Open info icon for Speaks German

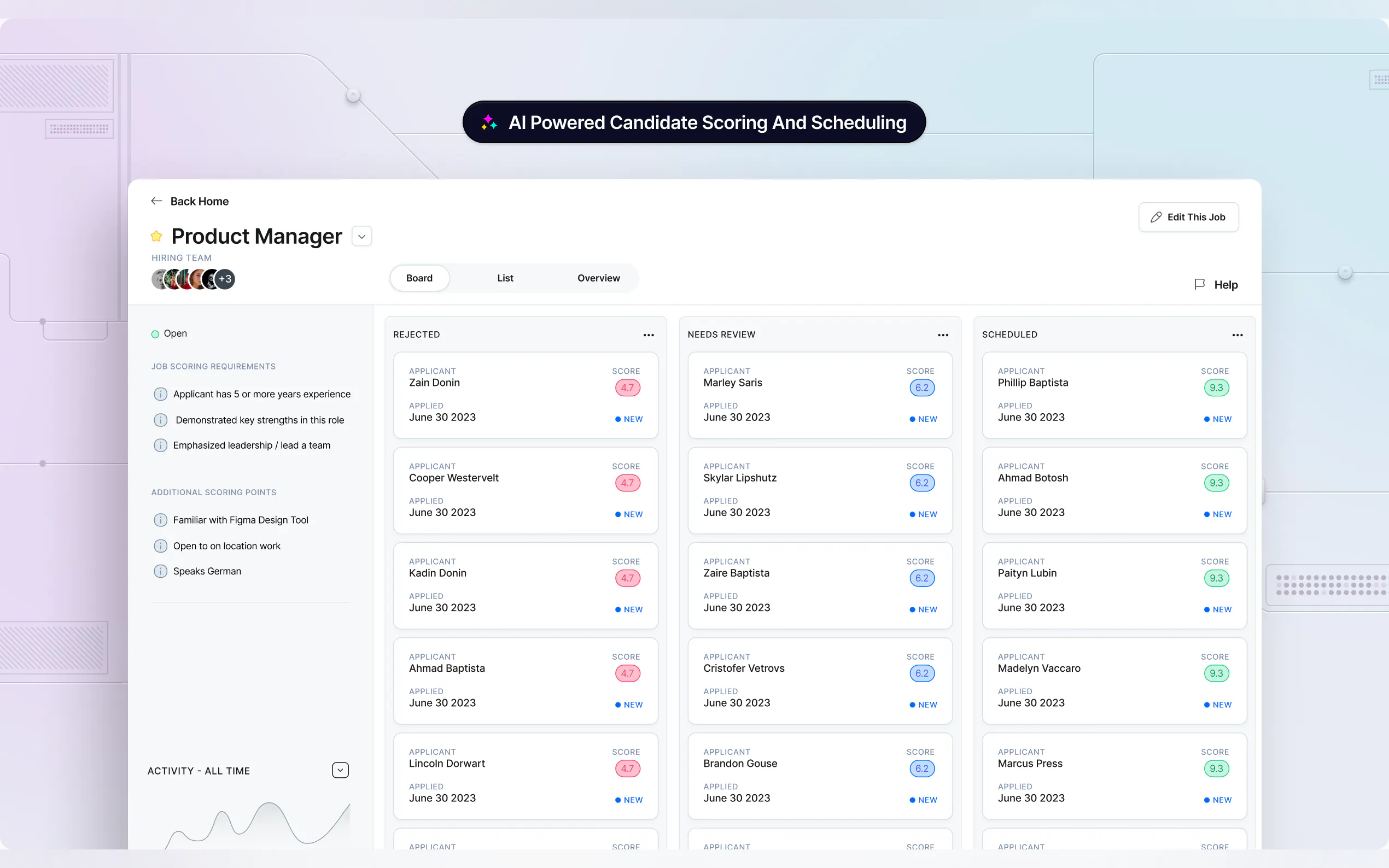[161, 571]
